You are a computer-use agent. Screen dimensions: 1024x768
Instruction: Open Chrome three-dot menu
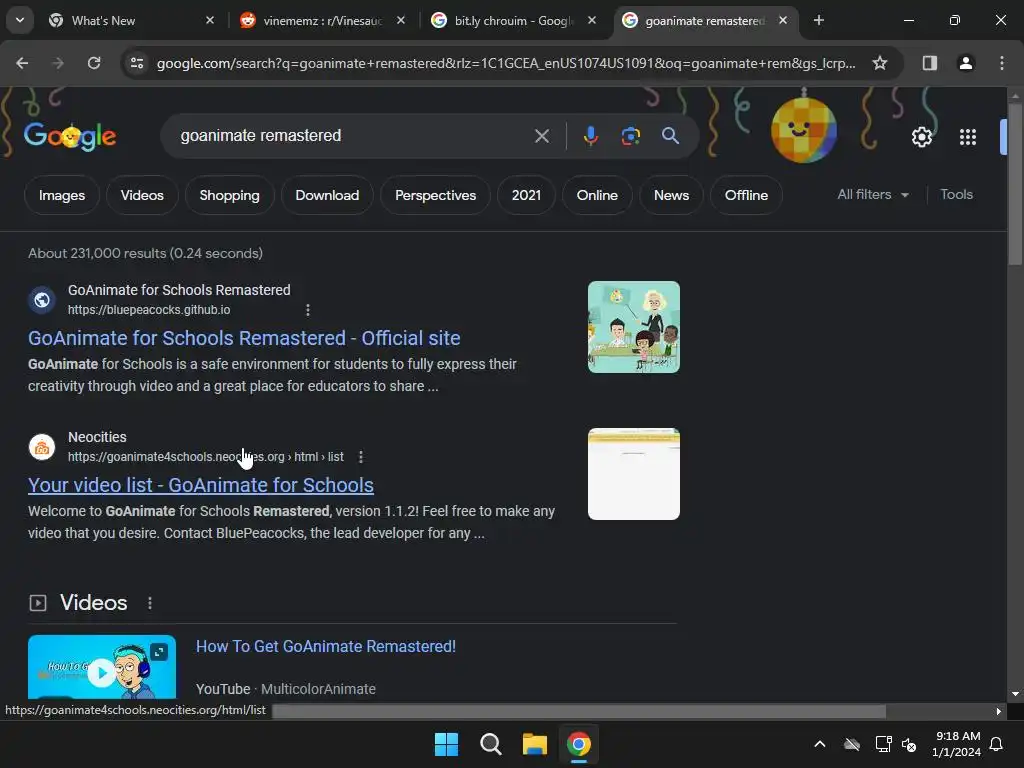coord(1001,63)
